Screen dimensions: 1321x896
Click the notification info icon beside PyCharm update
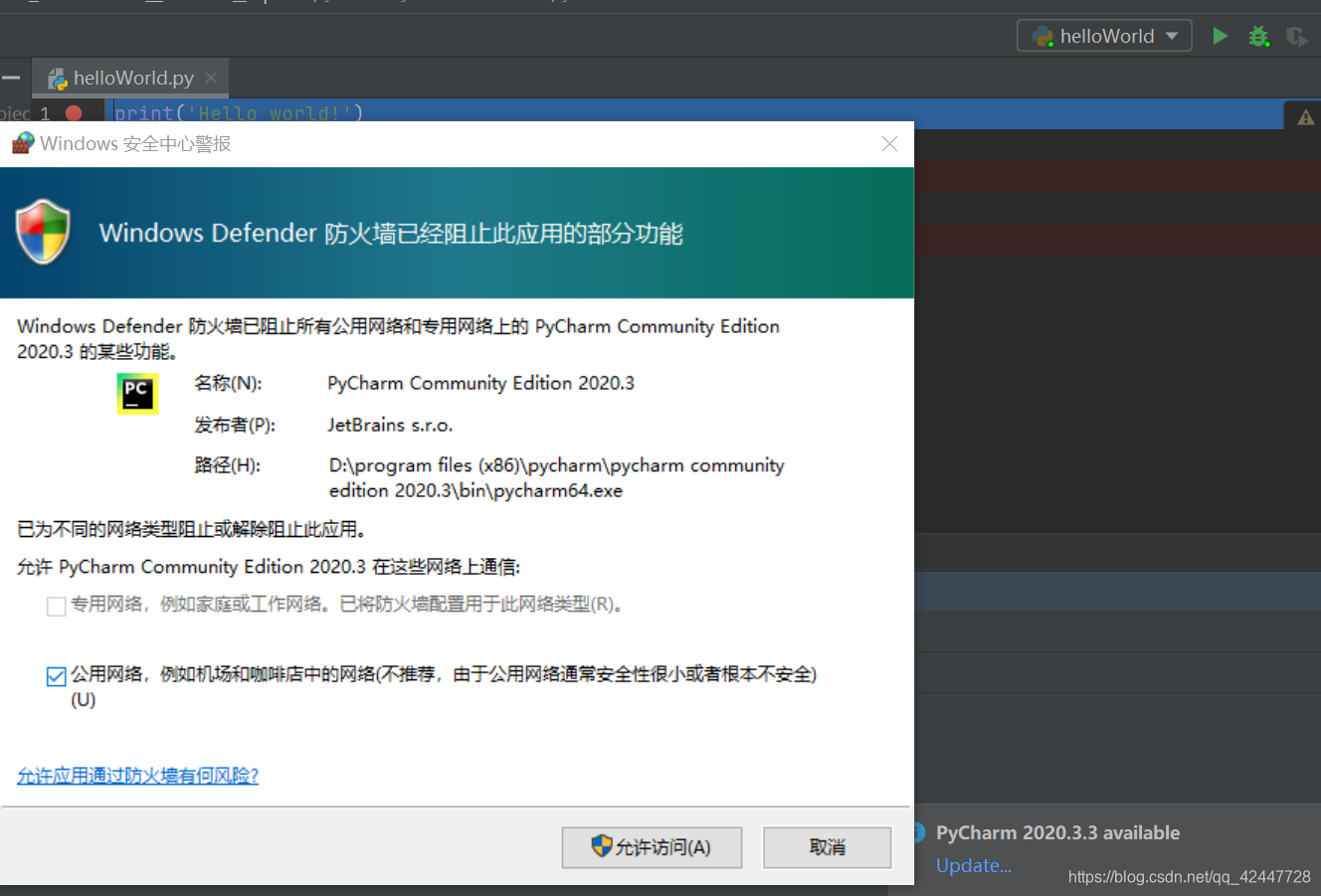(x=919, y=832)
